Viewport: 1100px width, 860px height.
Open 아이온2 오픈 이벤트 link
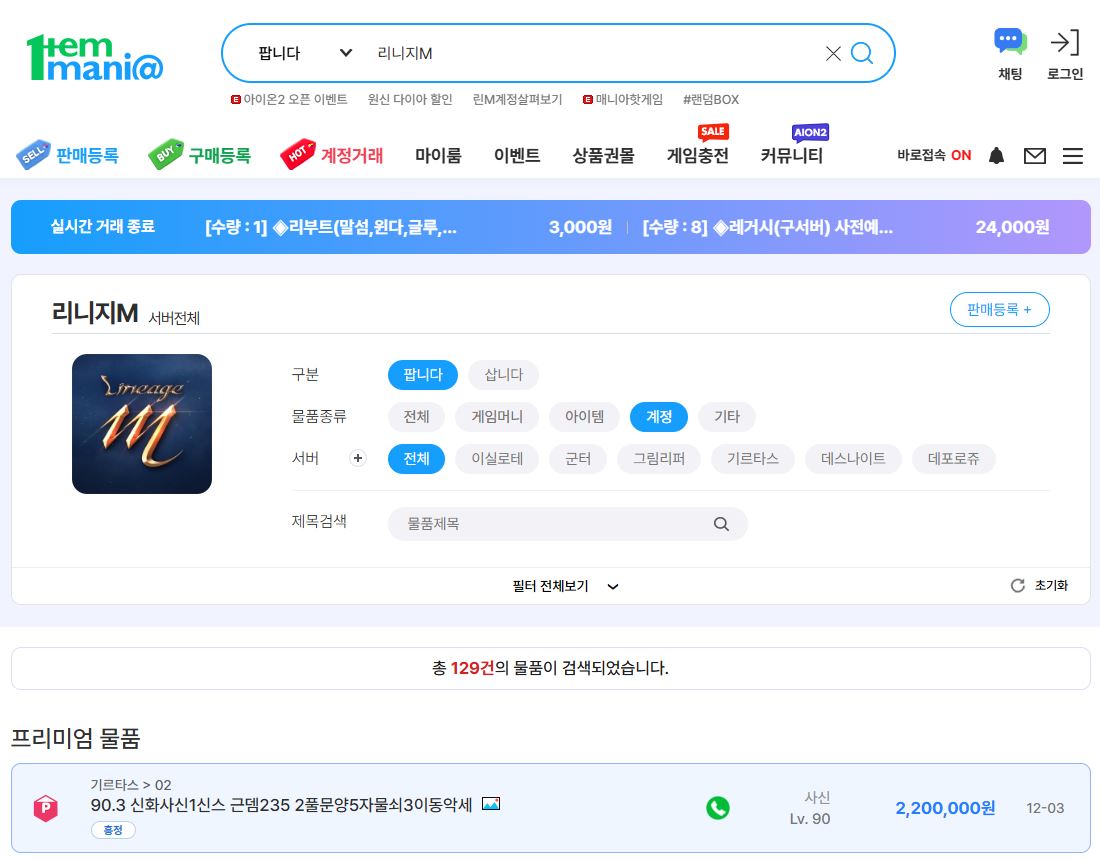click(x=289, y=100)
